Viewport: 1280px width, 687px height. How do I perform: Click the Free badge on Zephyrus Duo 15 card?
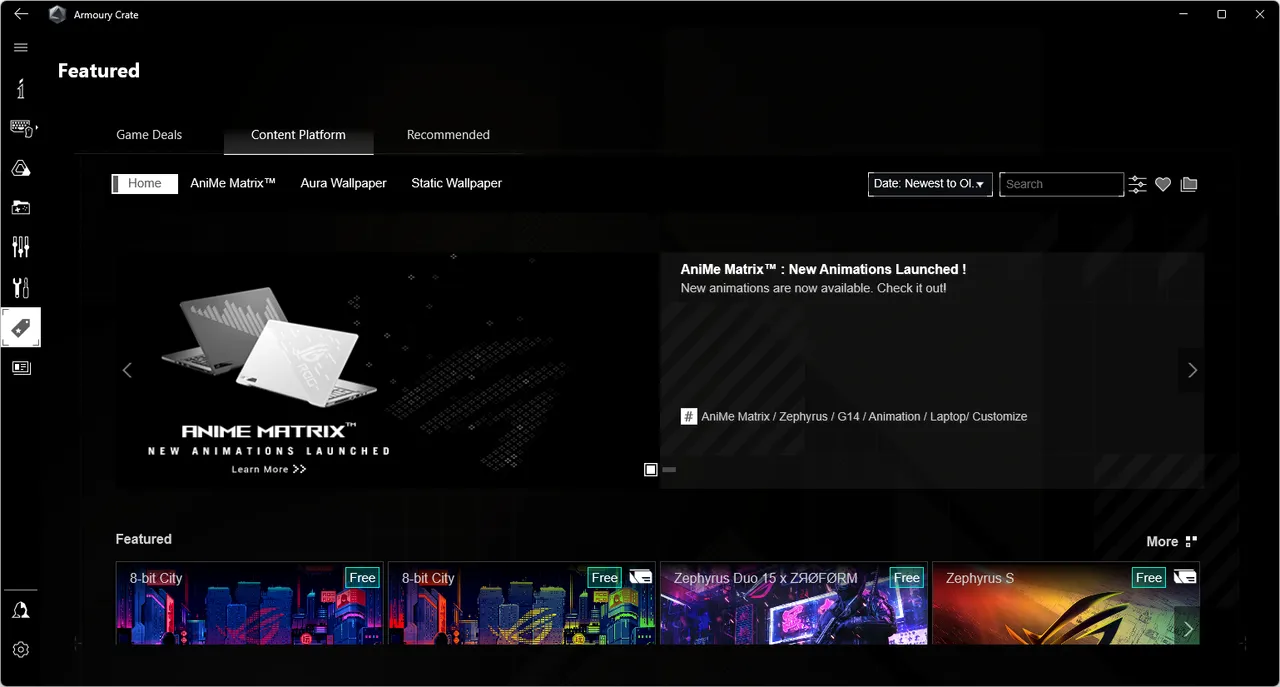pos(907,577)
